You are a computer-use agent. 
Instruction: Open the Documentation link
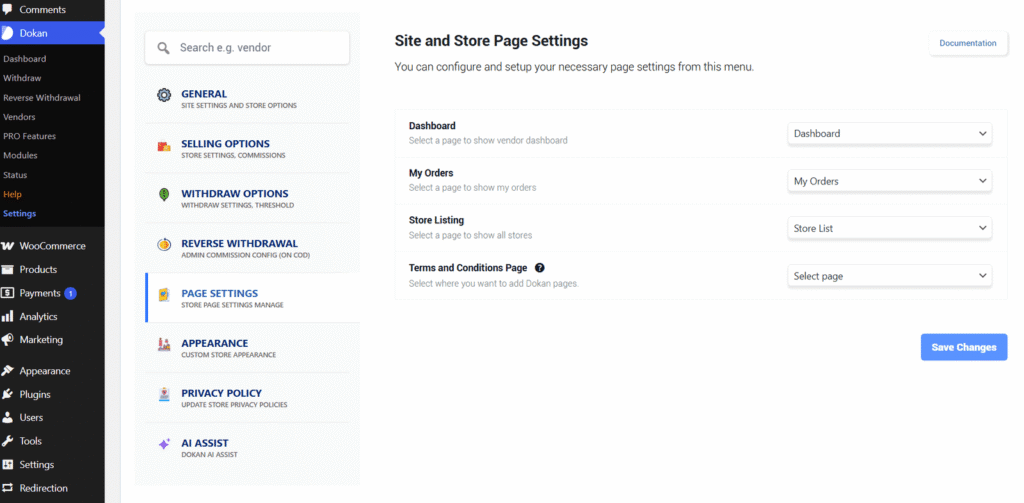tap(967, 43)
